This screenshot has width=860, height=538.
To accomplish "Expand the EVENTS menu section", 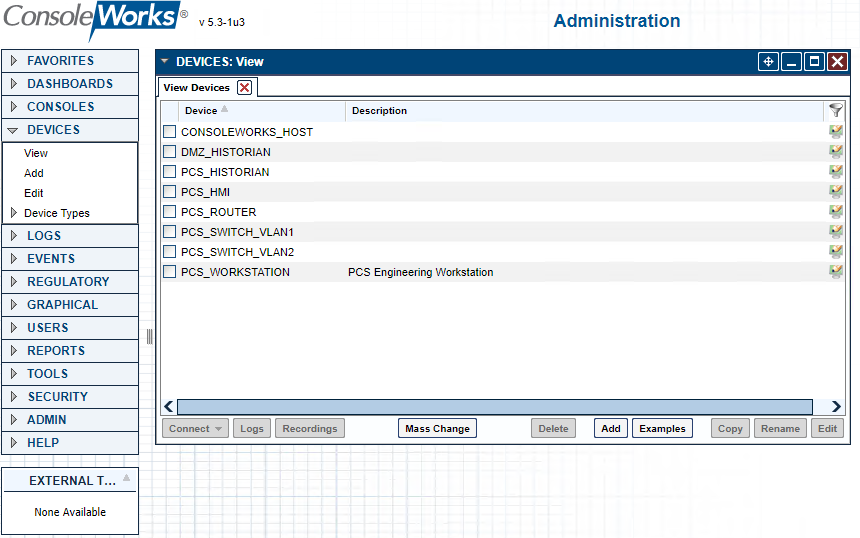I will pyautogui.click(x=70, y=259).
